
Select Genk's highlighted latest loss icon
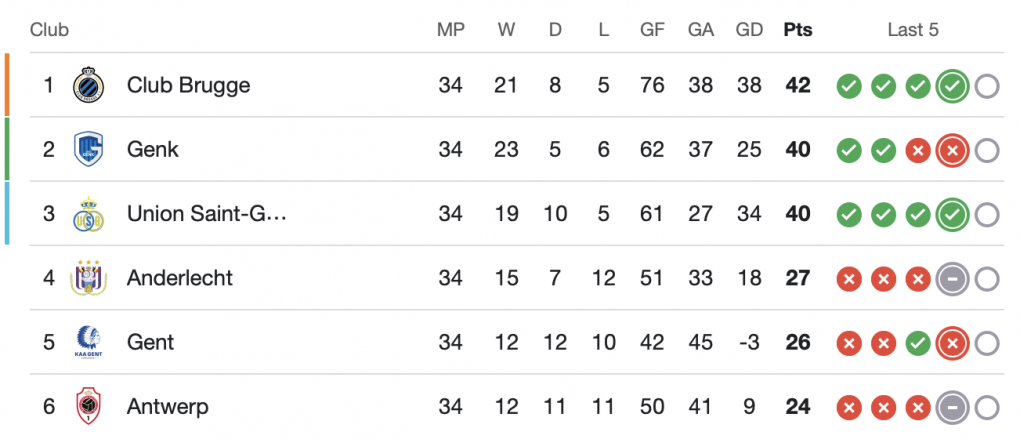tap(952, 150)
